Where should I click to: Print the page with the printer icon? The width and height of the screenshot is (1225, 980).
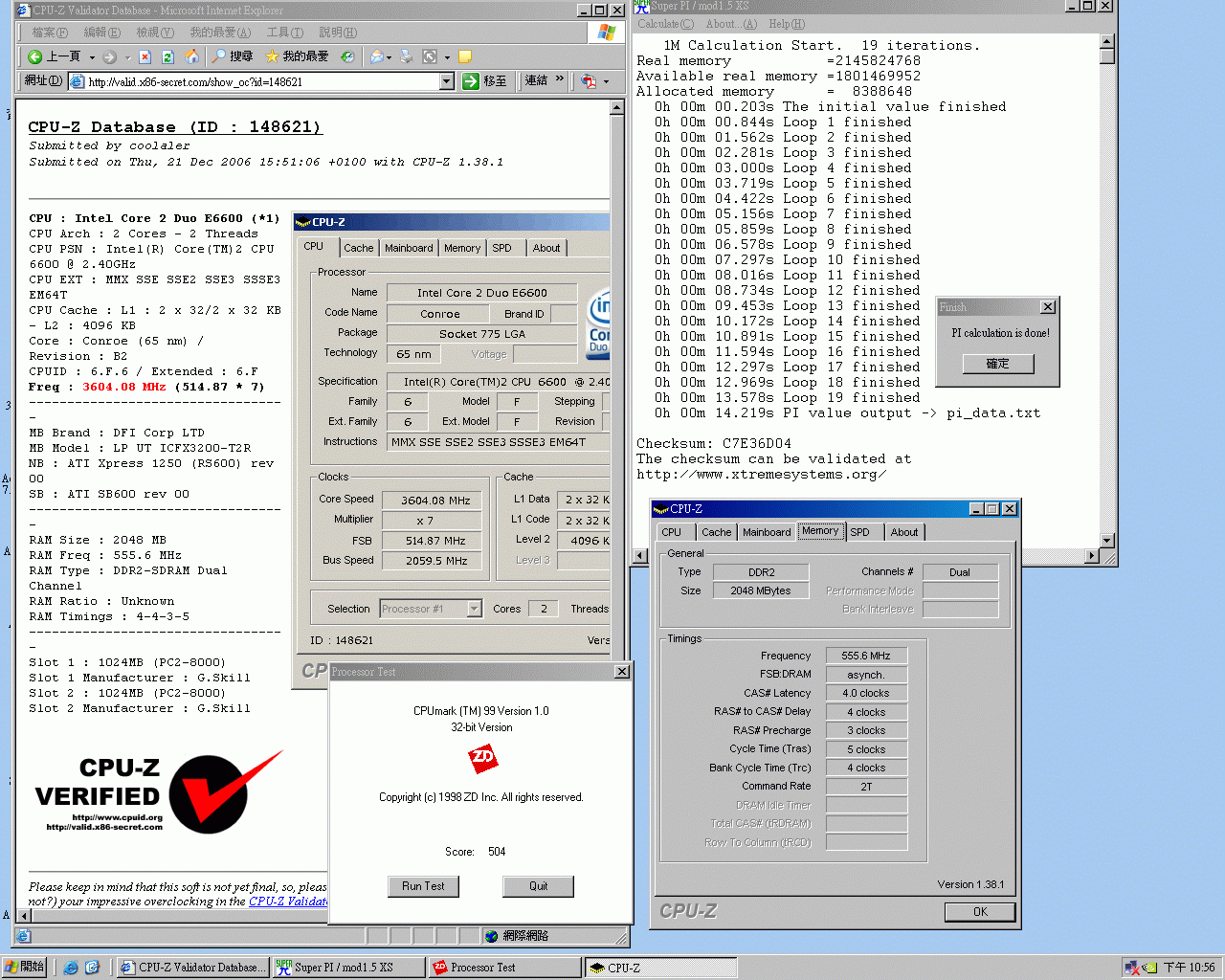coord(407,56)
